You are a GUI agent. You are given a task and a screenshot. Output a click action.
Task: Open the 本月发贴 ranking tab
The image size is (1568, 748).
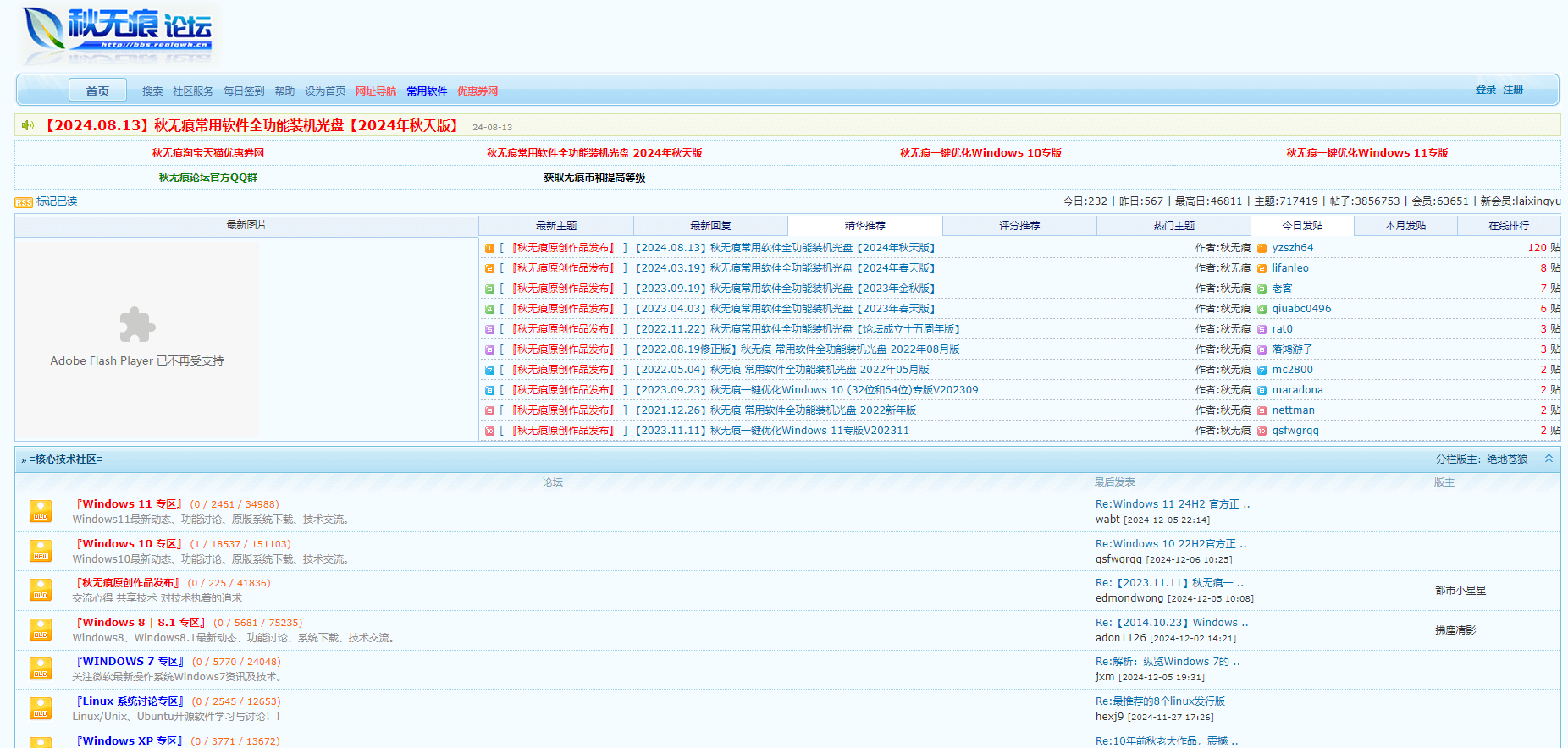click(x=1405, y=226)
